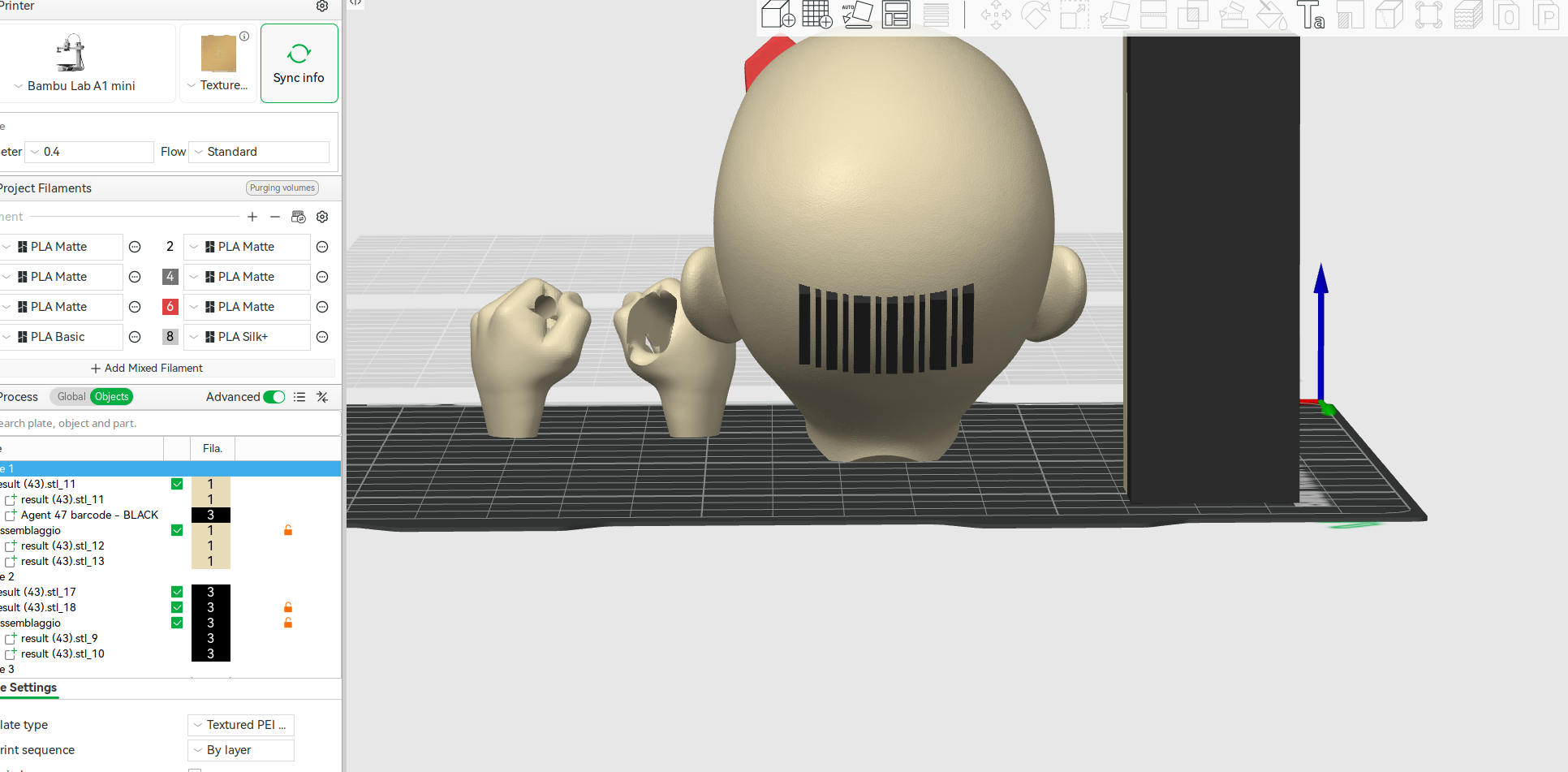Viewport: 1568px width, 772px height.
Task: Select the Rotate tool icon
Action: pos(1036,15)
